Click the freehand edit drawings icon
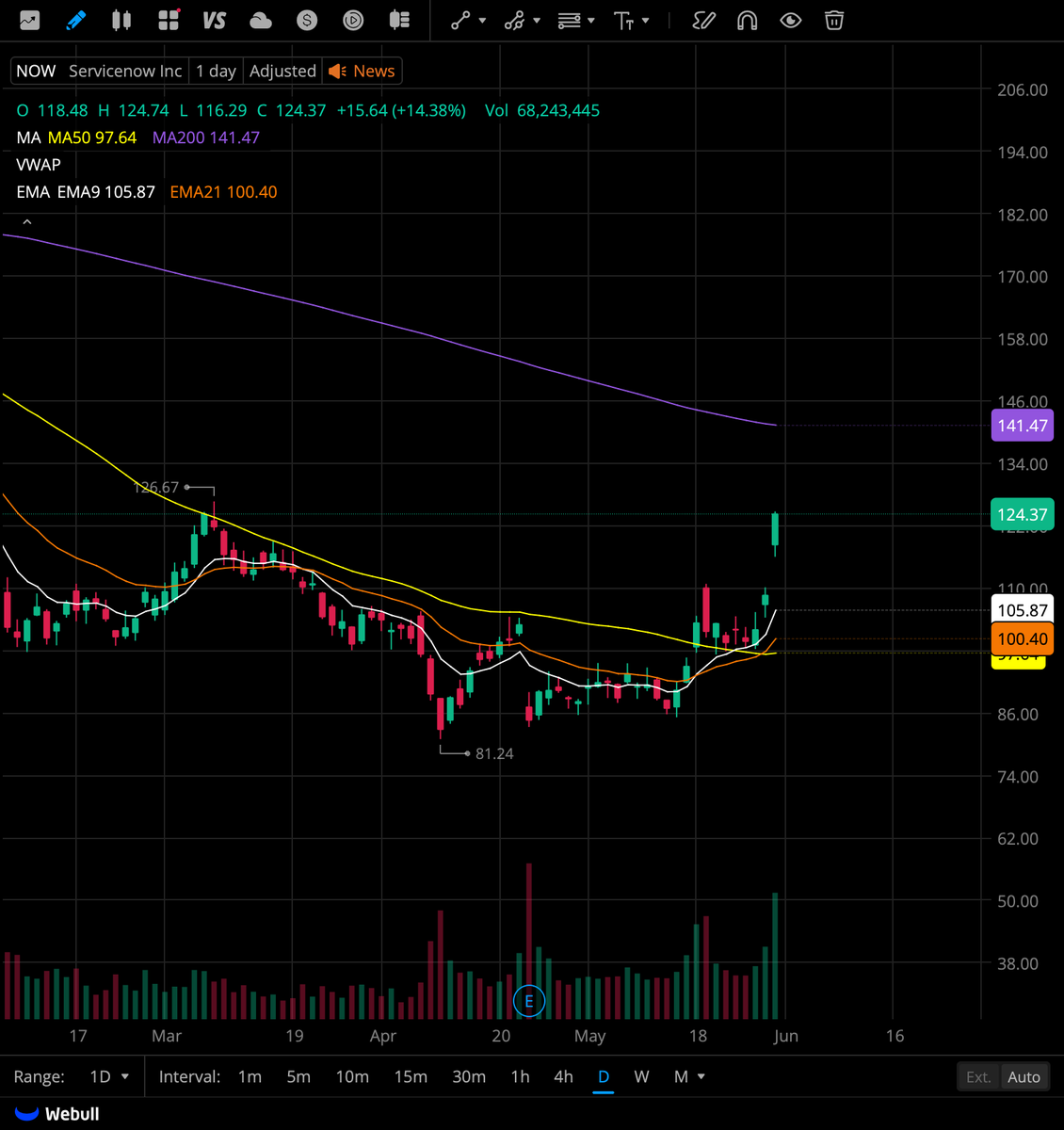 pyautogui.click(x=703, y=20)
